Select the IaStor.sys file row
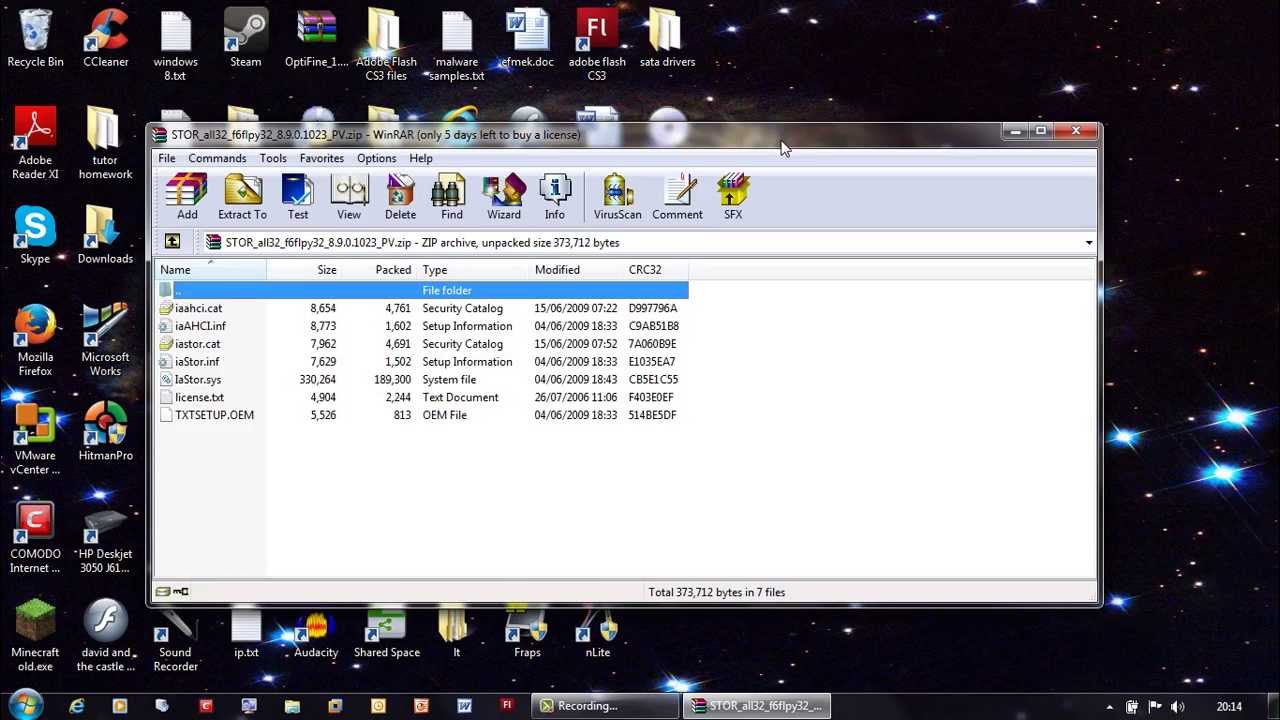Image resolution: width=1280 pixels, height=720 pixels. point(423,380)
